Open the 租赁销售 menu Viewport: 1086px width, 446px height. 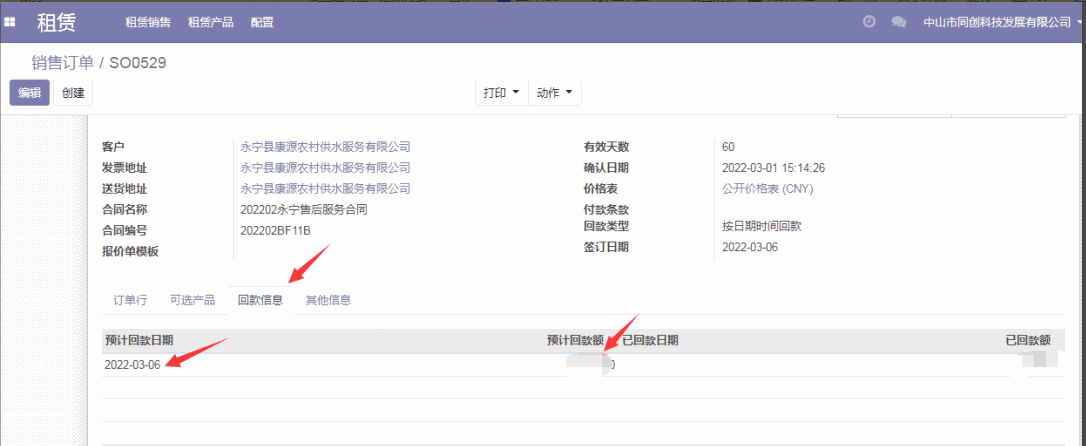click(x=147, y=22)
